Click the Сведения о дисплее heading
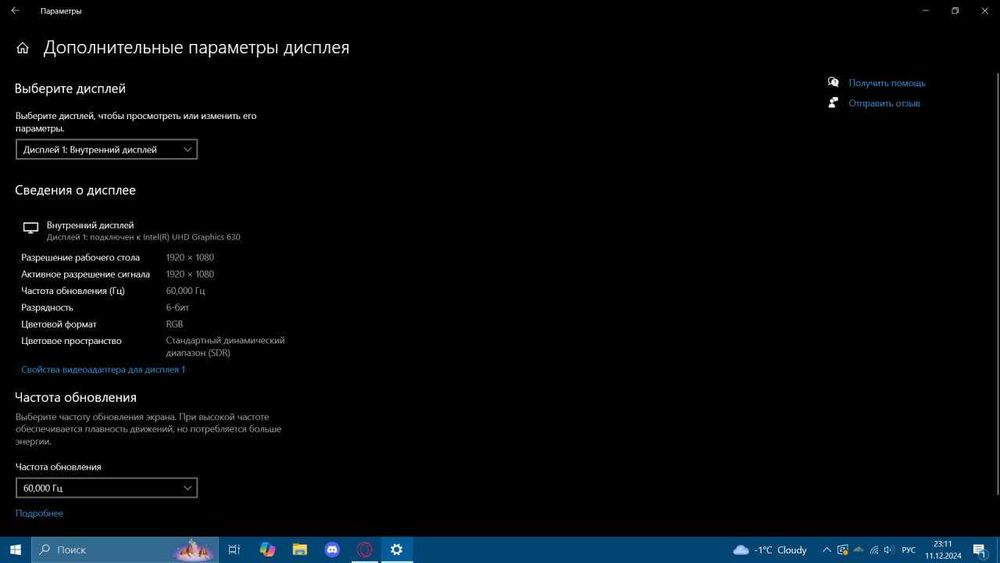The image size is (1000, 563). pyautogui.click(x=75, y=190)
